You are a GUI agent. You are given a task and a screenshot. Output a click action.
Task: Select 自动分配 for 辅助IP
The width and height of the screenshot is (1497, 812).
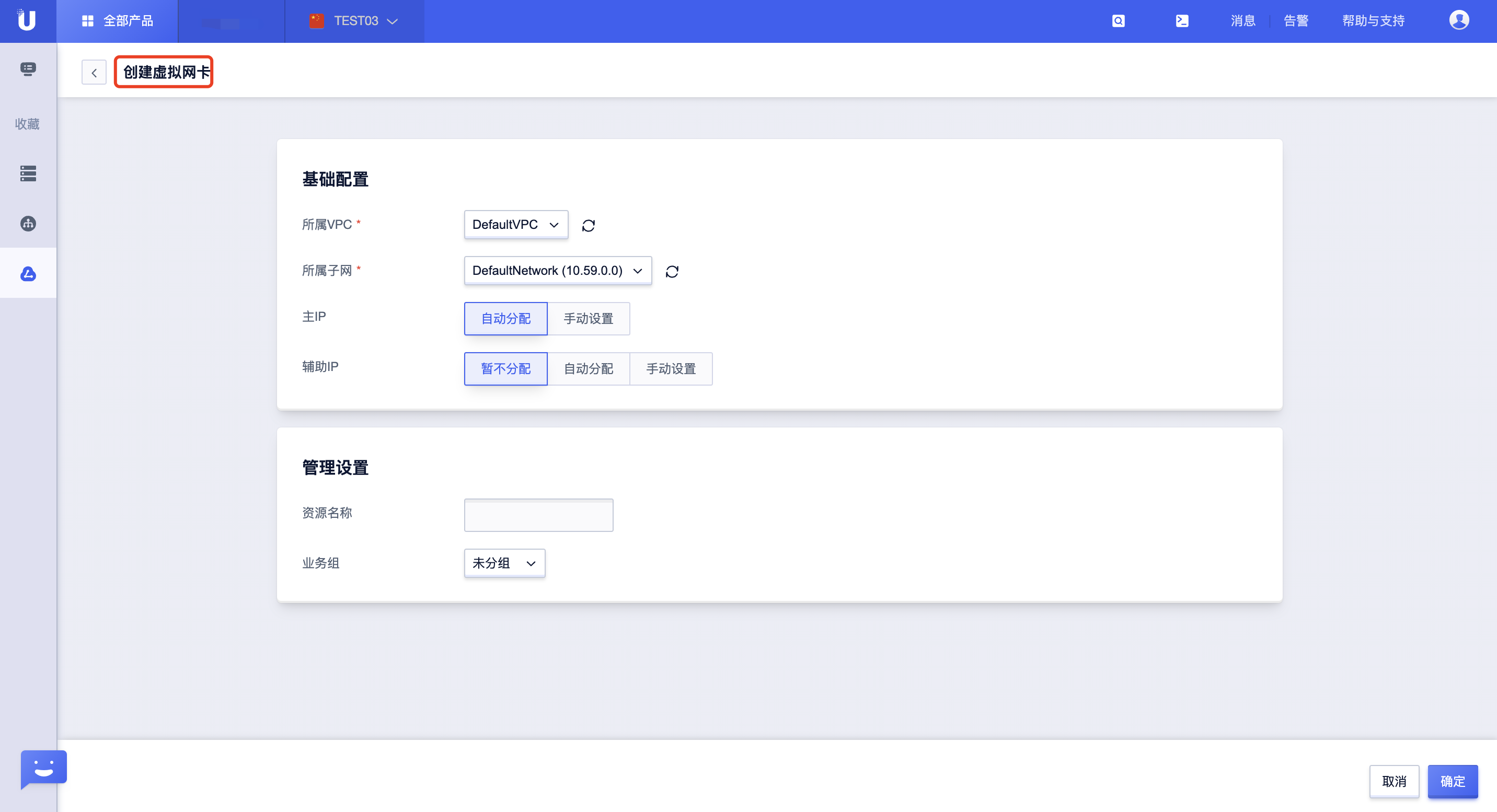pos(588,369)
